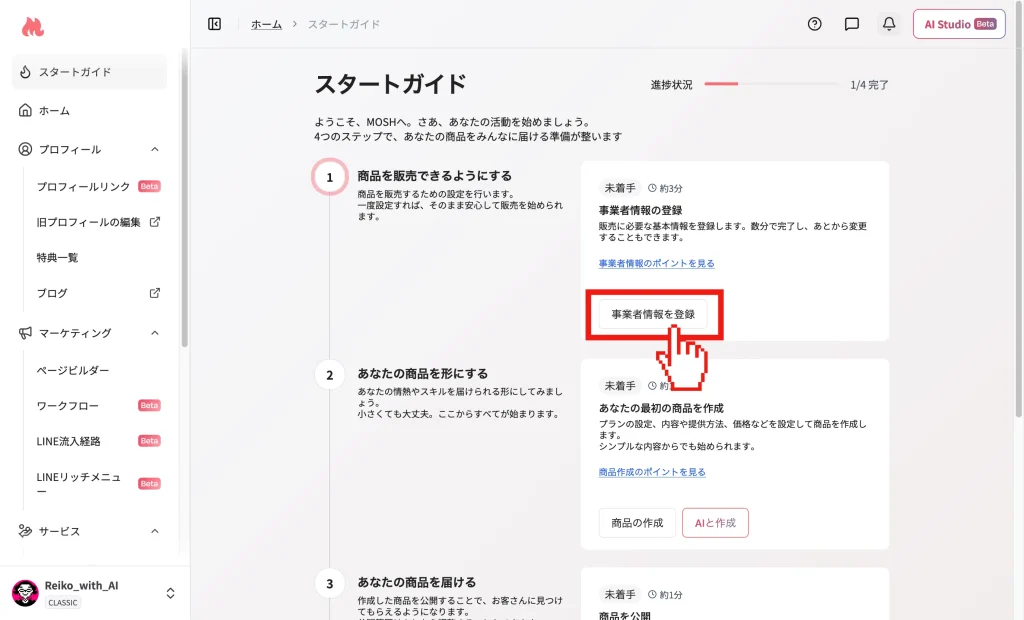Click the あなたの商品を形にする heading
This screenshot has height=620, width=1024.
tap(423, 374)
